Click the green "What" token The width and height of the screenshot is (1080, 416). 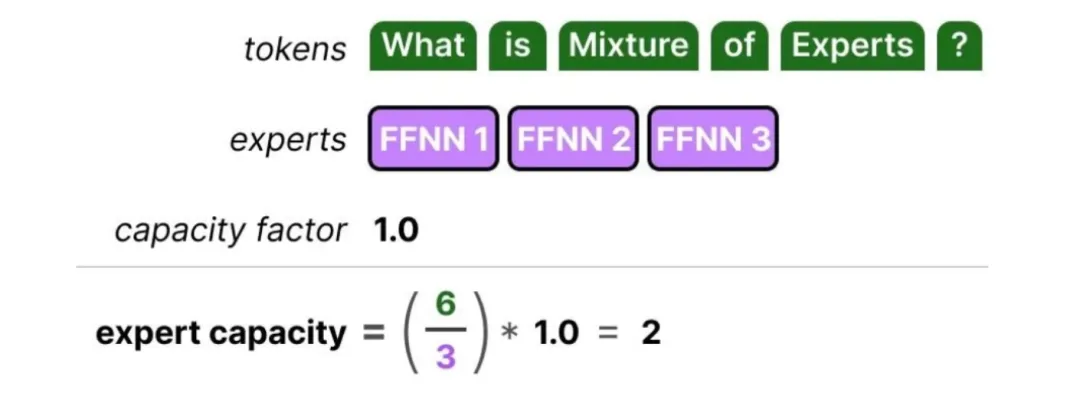tap(423, 46)
